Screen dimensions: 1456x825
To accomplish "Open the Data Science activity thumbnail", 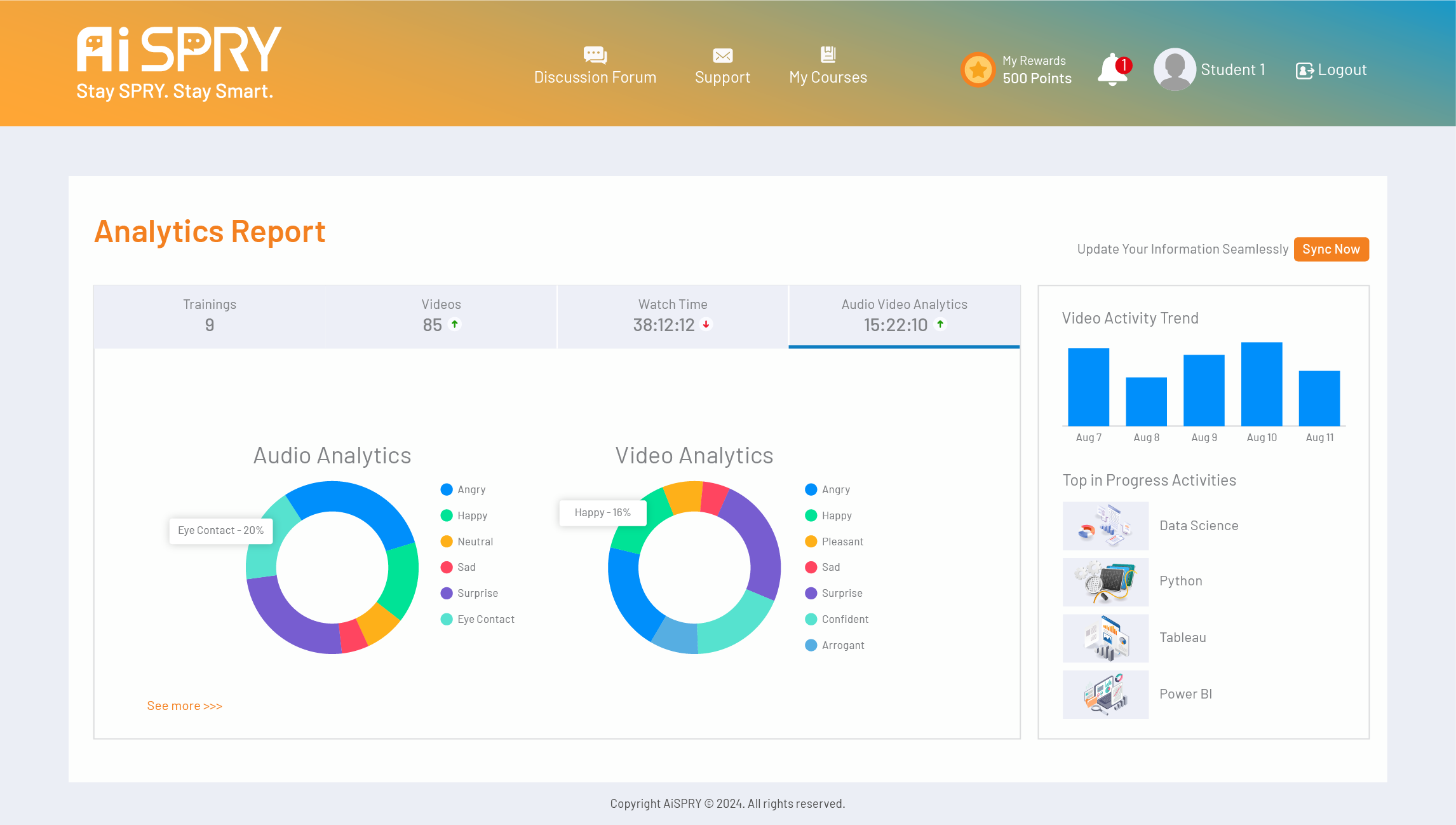I will pos(1105,526).
